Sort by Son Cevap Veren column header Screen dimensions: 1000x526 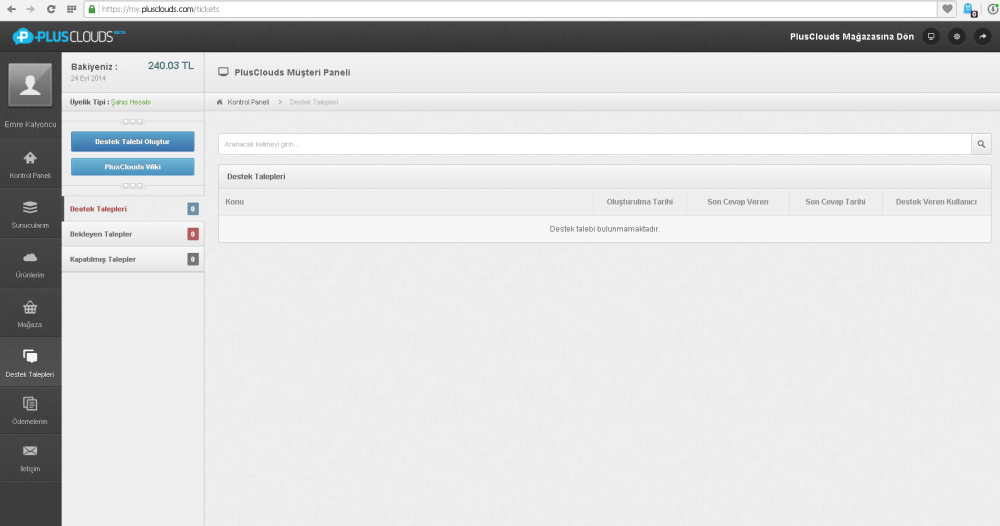(738, 202)
